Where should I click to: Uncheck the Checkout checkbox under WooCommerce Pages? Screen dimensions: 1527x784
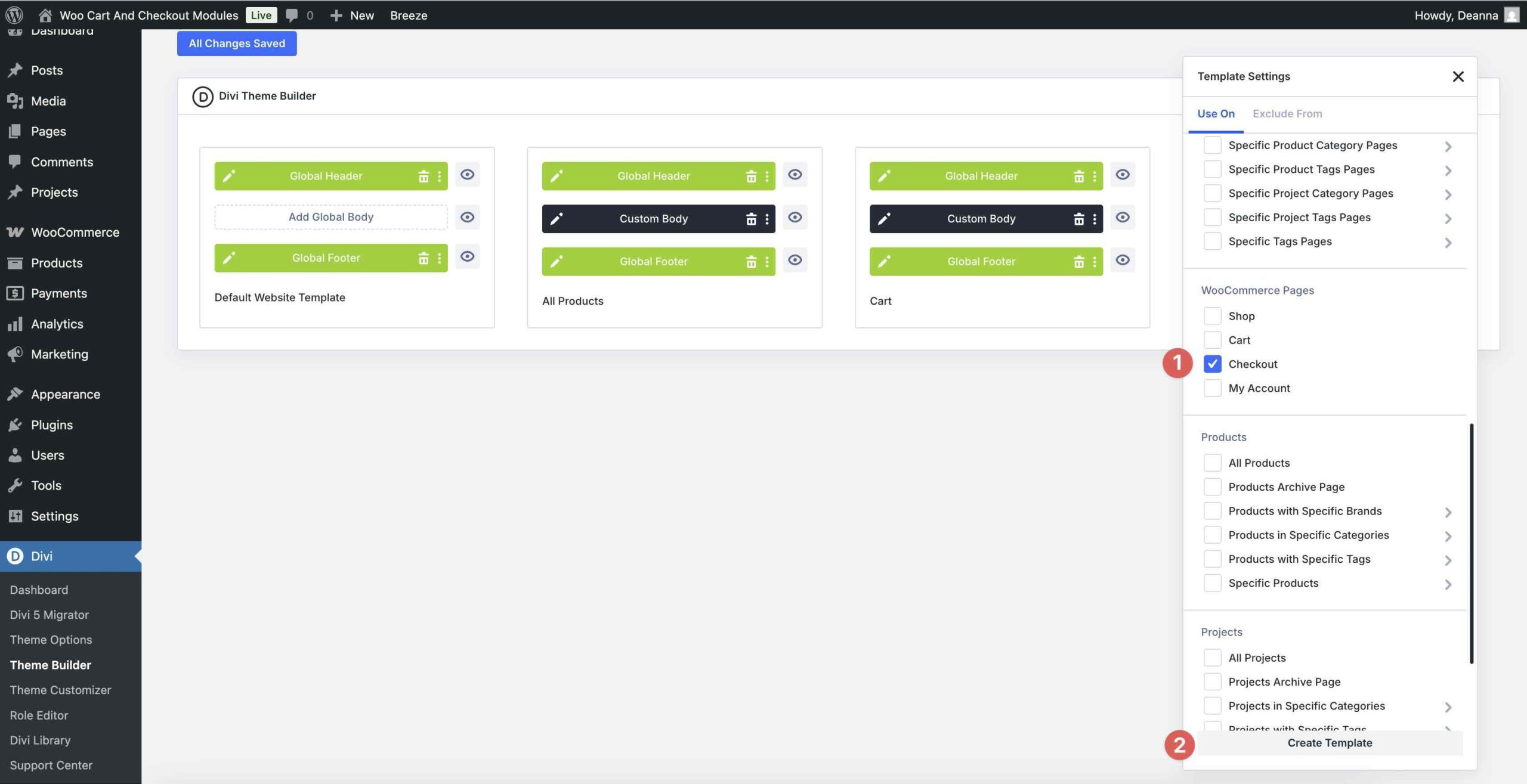pos(1212,364)
